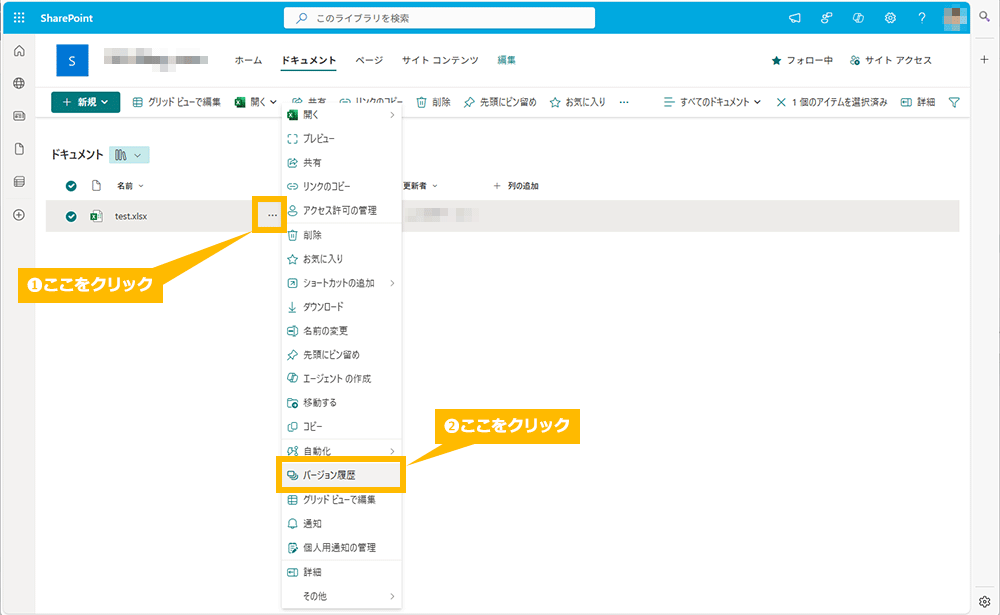Screen dimensions: 1000x615
Task: Open browser sidebar settings gear at bottom
Action: pyautogui.click(x=985, y=602)
